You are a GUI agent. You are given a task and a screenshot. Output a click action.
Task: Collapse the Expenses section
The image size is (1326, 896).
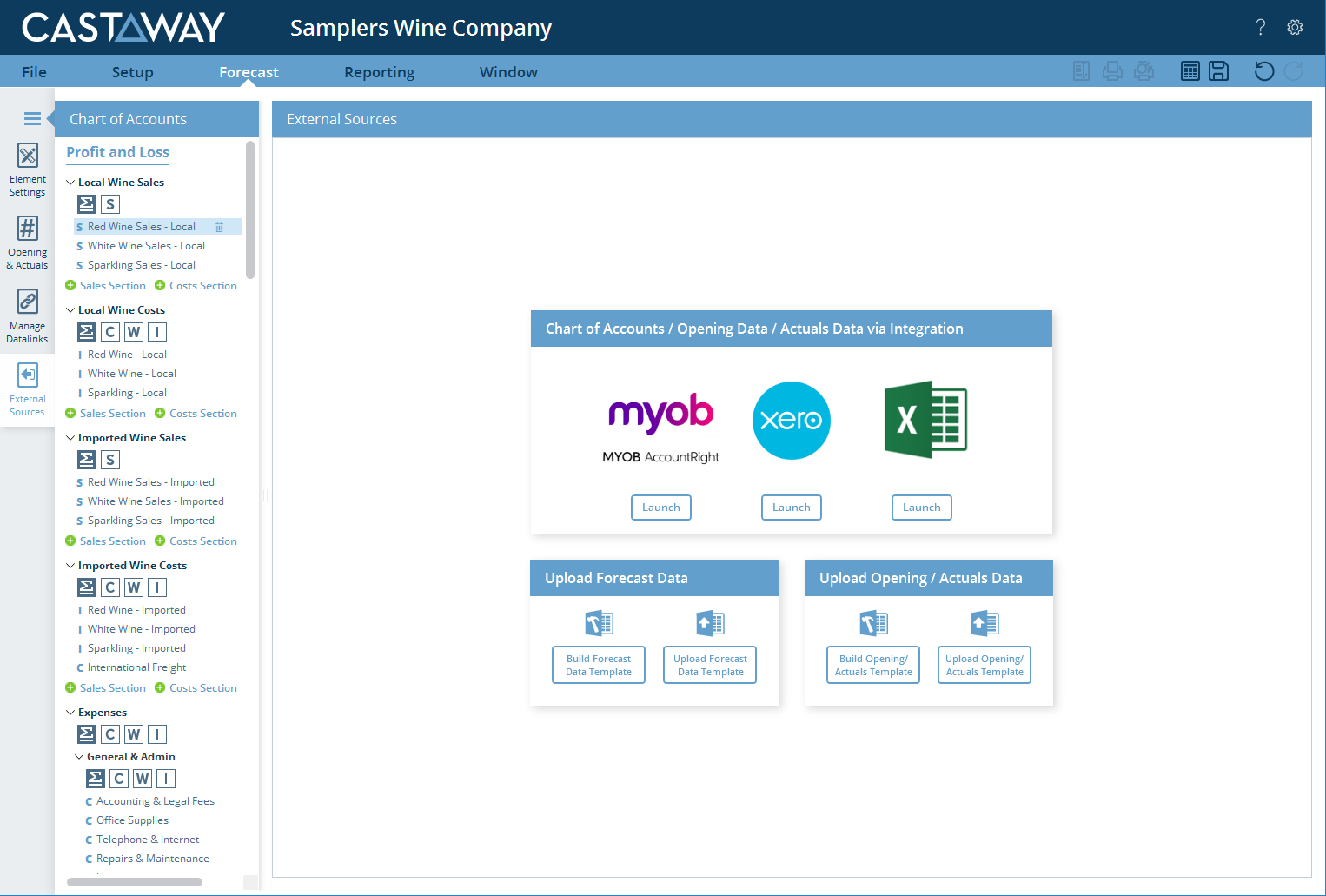[70, 713]
